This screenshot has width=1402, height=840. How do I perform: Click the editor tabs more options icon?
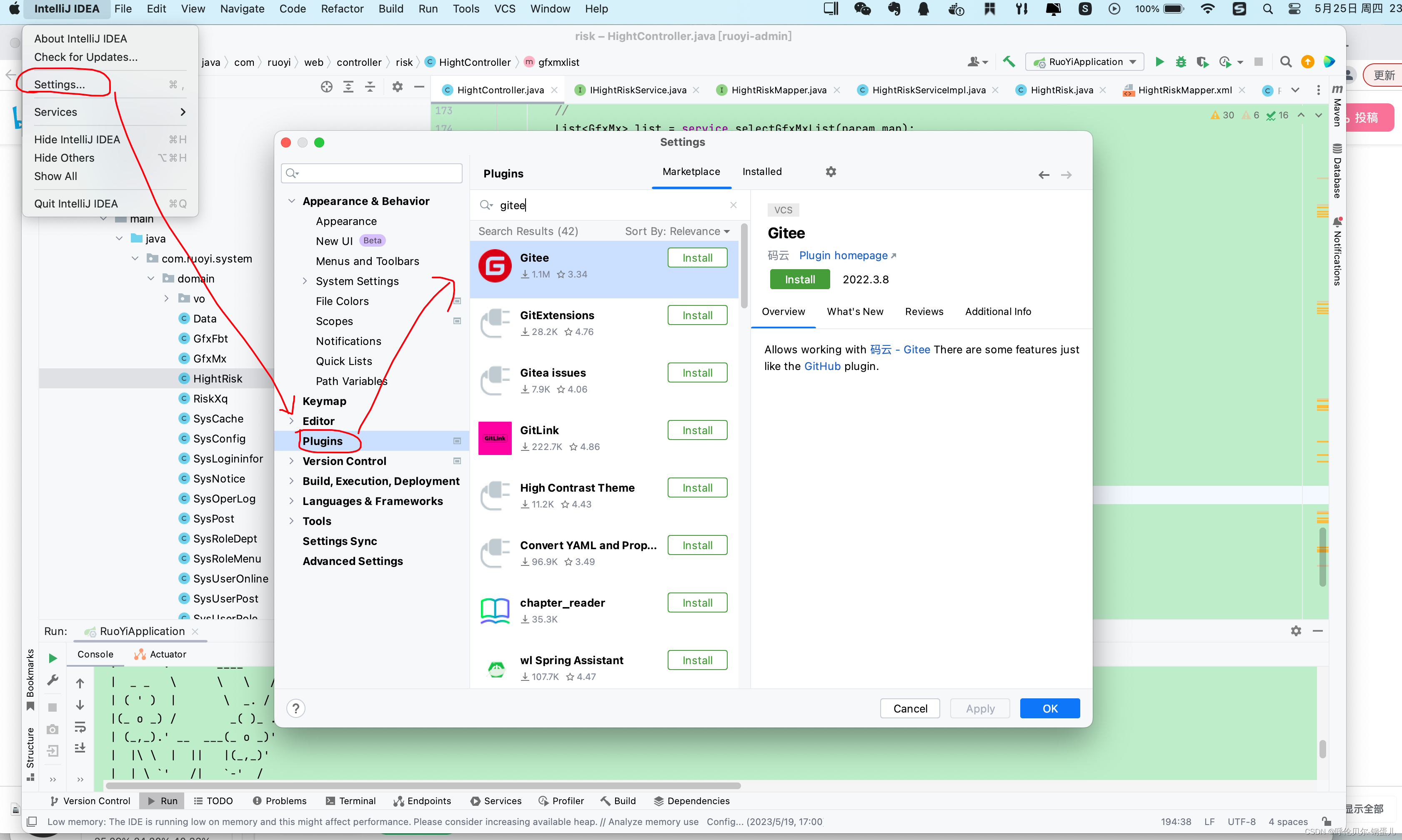tap(1318, 90)
